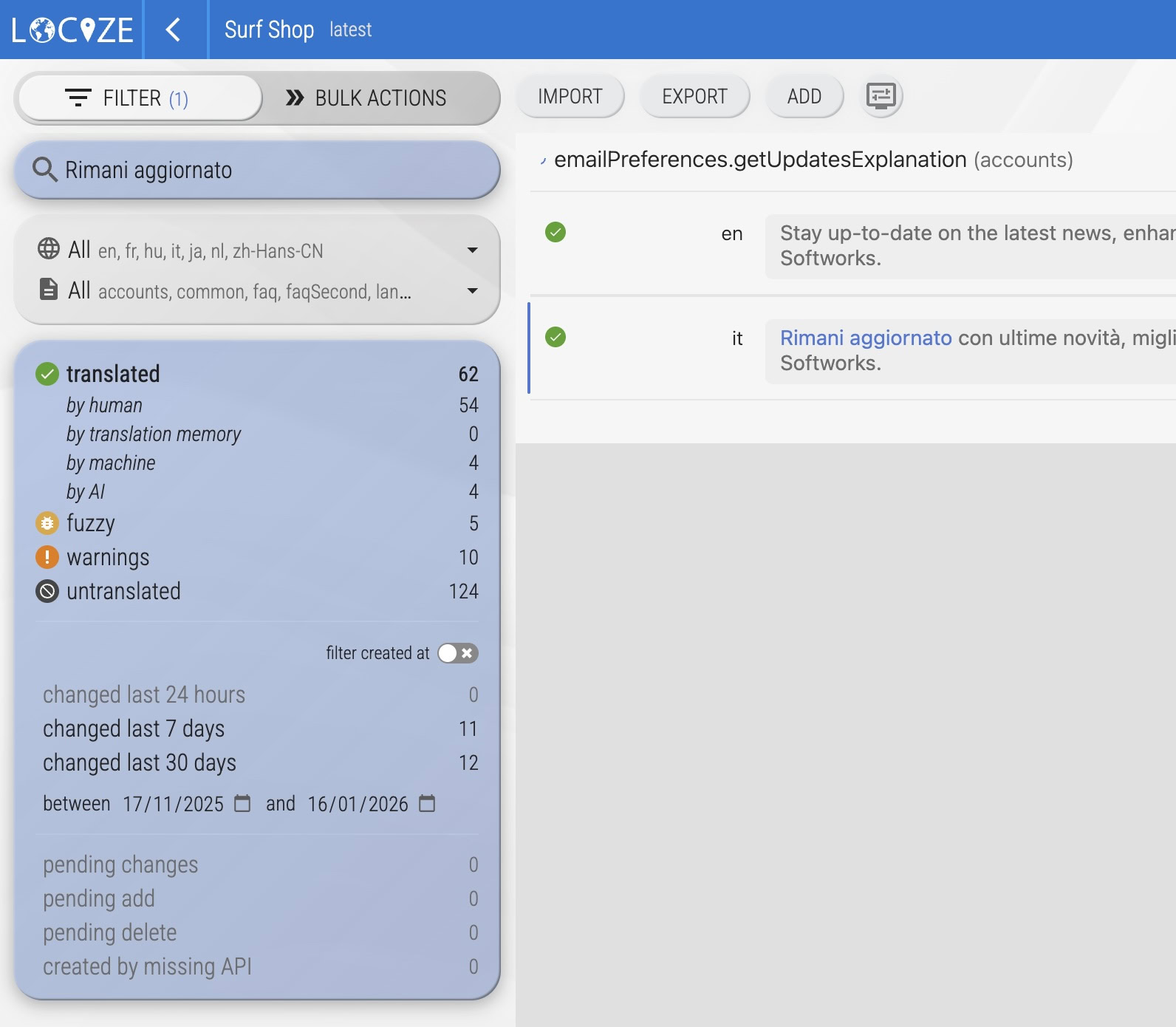Click the Locize logo
This screenshot has width=1176, height=1027.
72,30
